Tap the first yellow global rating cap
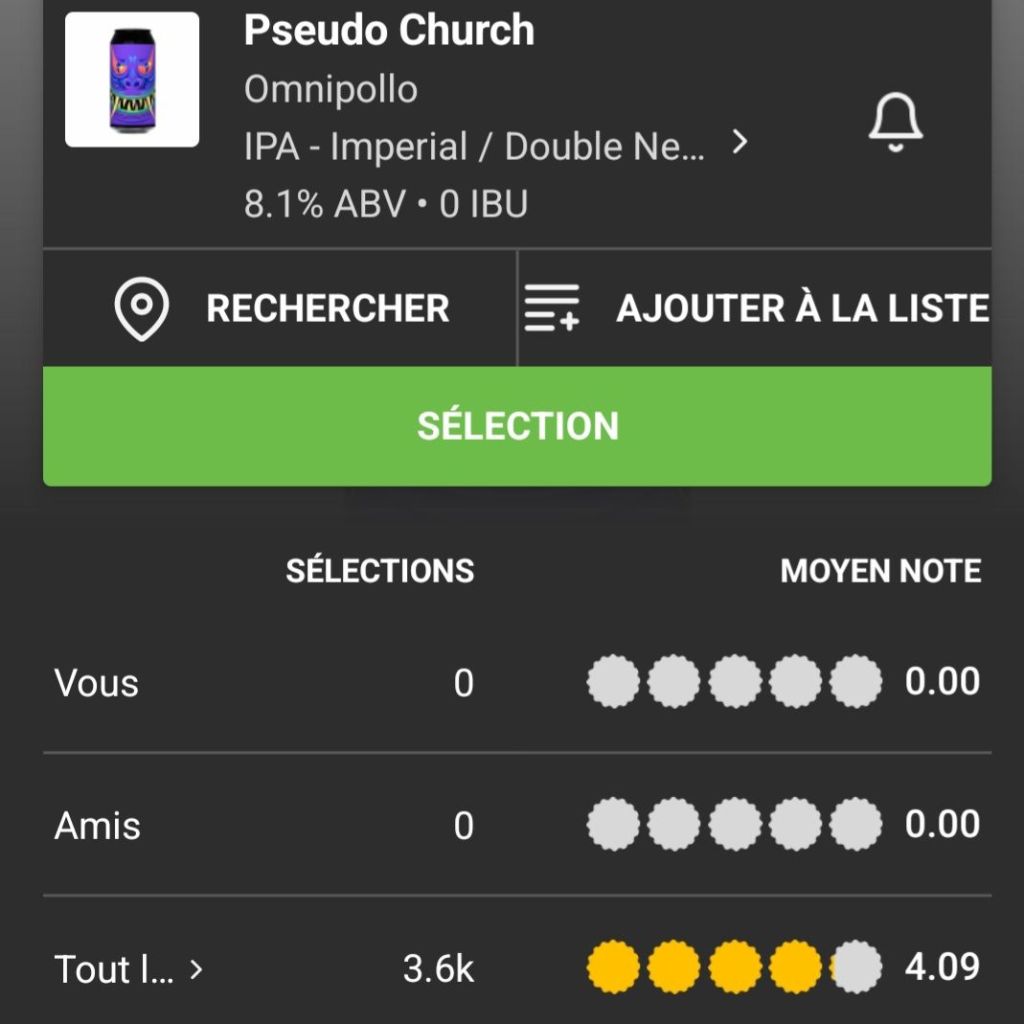The image size is (1024, 1024). pos(612,968)
